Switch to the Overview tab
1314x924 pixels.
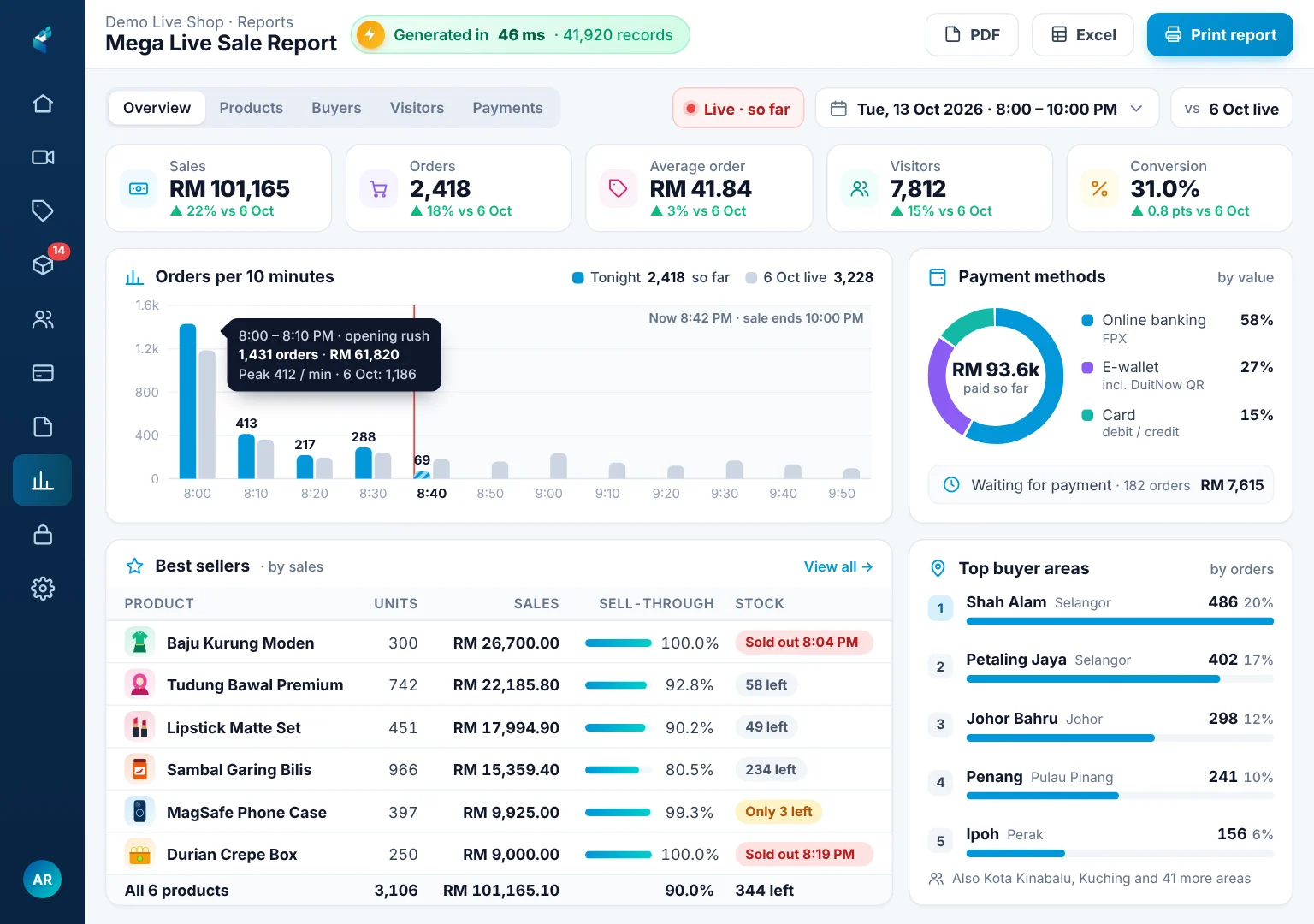pos(157,108)
